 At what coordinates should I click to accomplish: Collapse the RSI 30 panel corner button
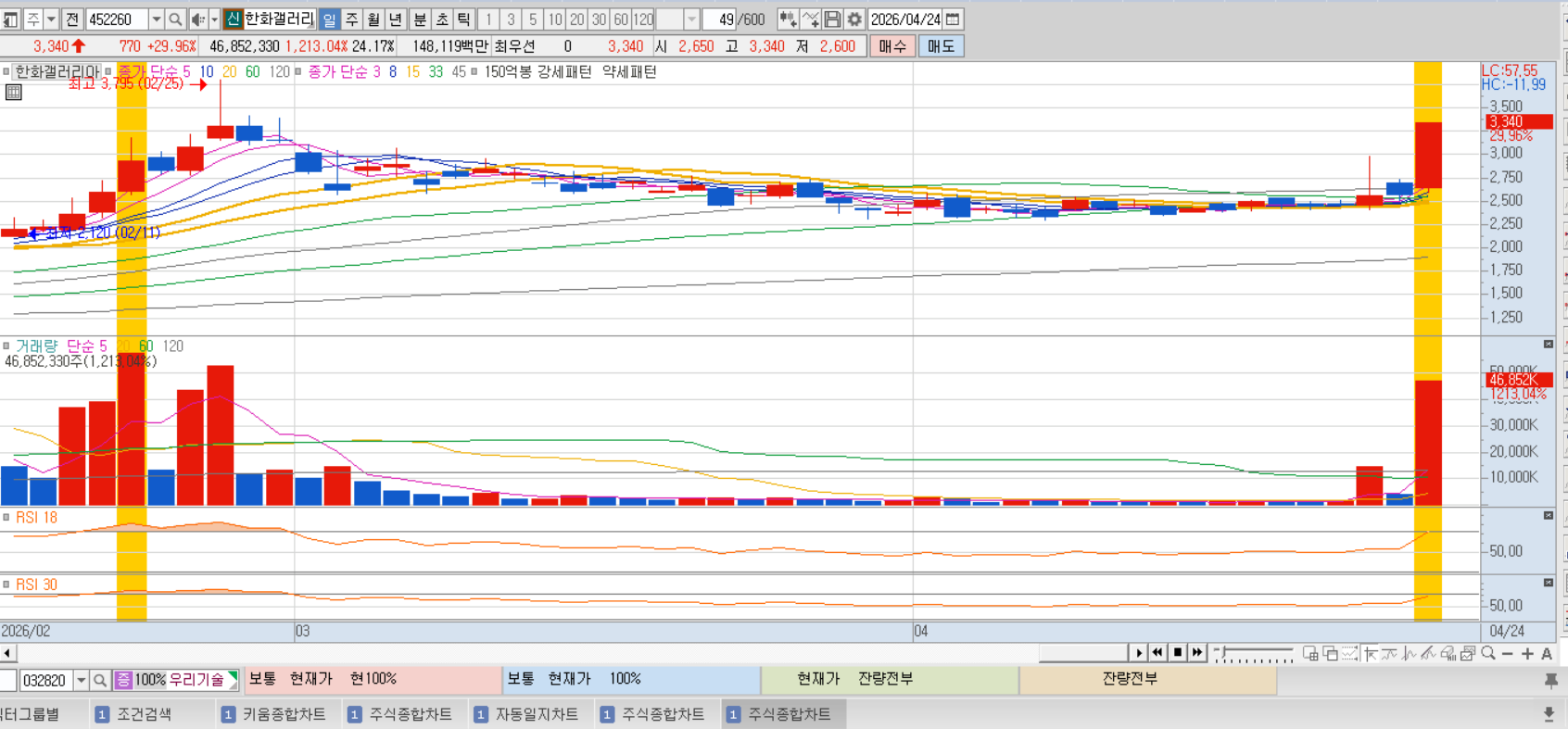(x=1549, y=583)
